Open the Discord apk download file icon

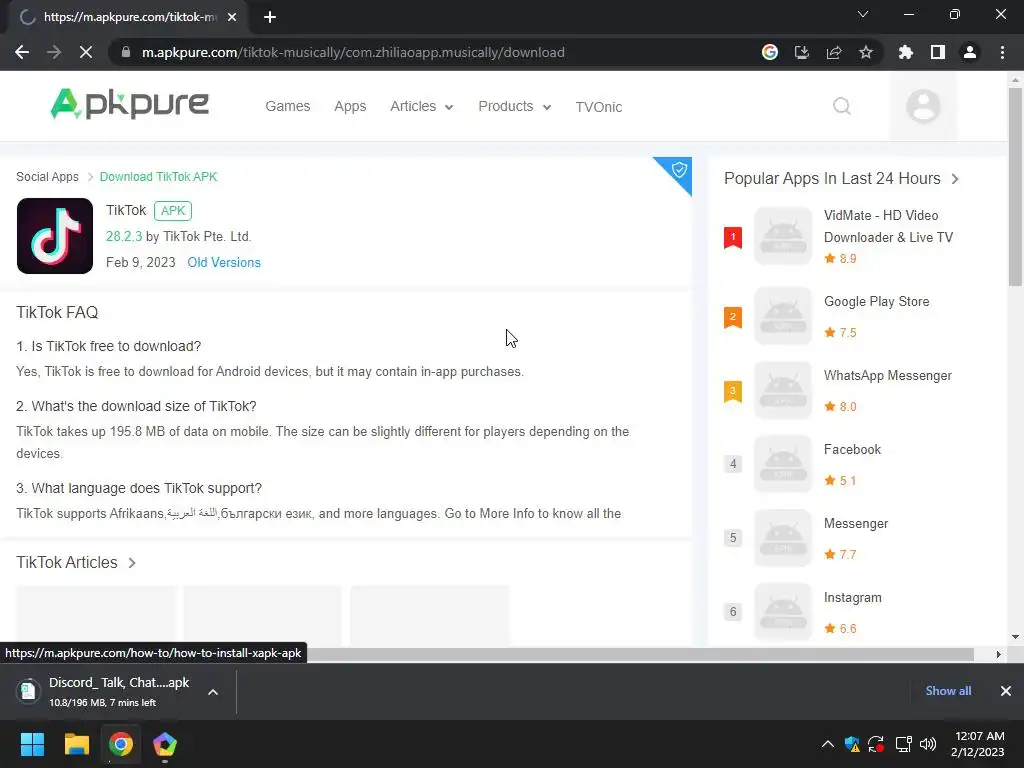pyautogui.click(x=28, y=691)
